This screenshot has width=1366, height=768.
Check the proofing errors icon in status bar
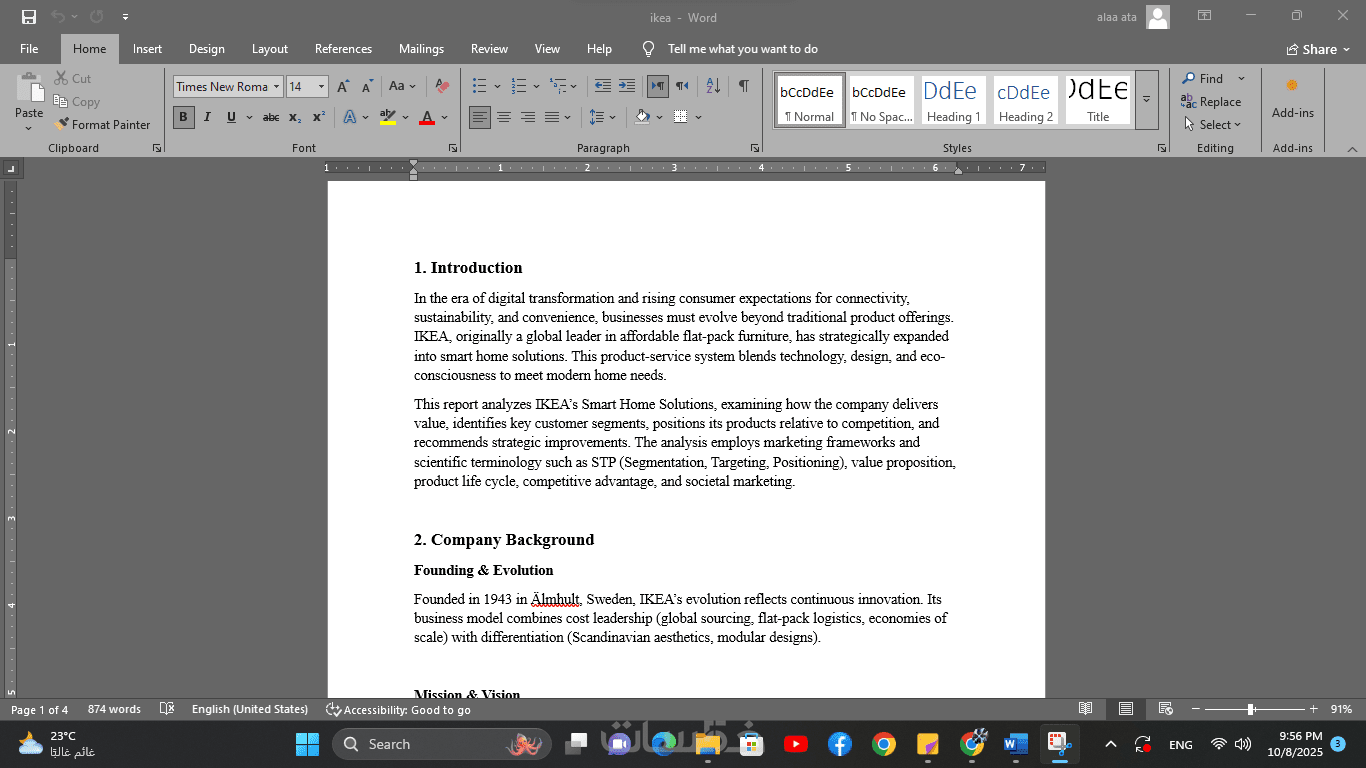pyautogui.click(x=167, y=709)
